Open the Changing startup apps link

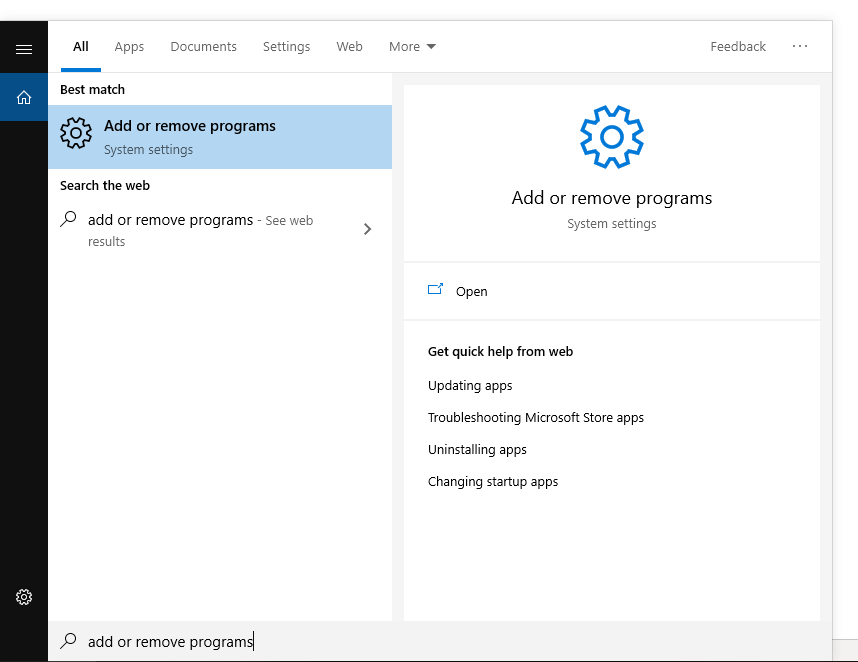pyautogui.click(x=492, y=481)
